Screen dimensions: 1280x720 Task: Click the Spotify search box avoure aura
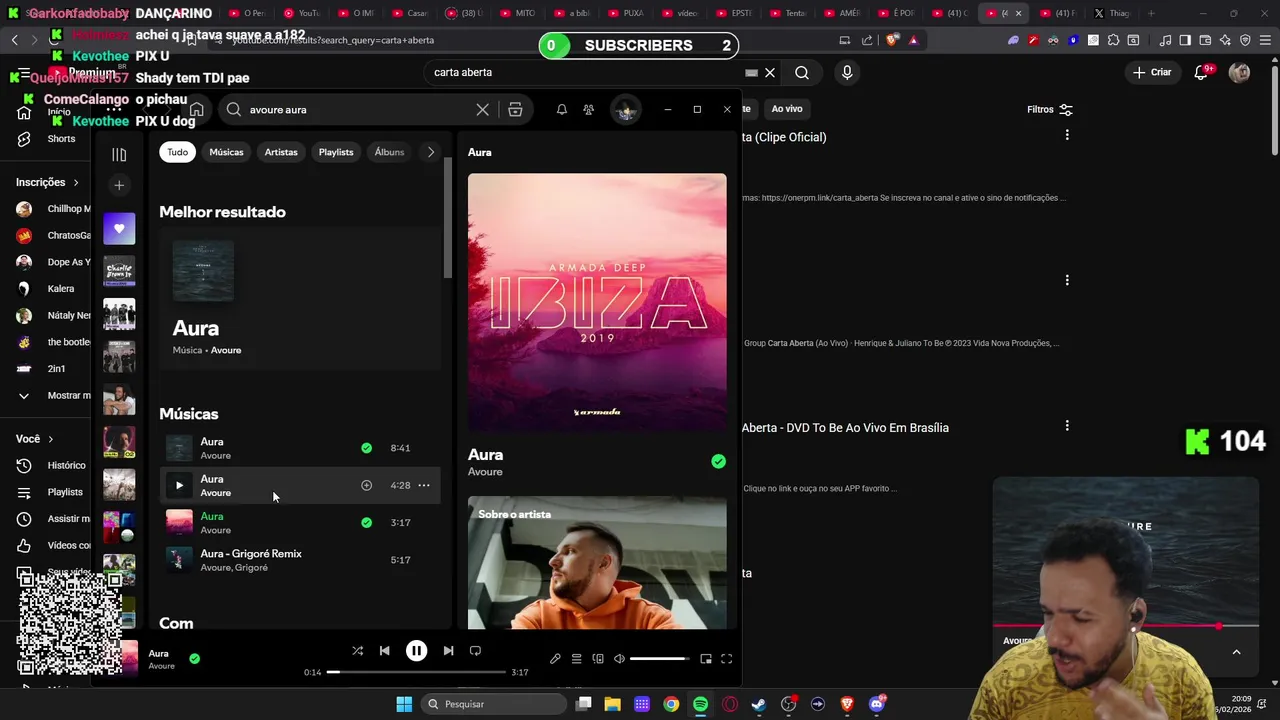pyautogui.click(x=350, y=109)
